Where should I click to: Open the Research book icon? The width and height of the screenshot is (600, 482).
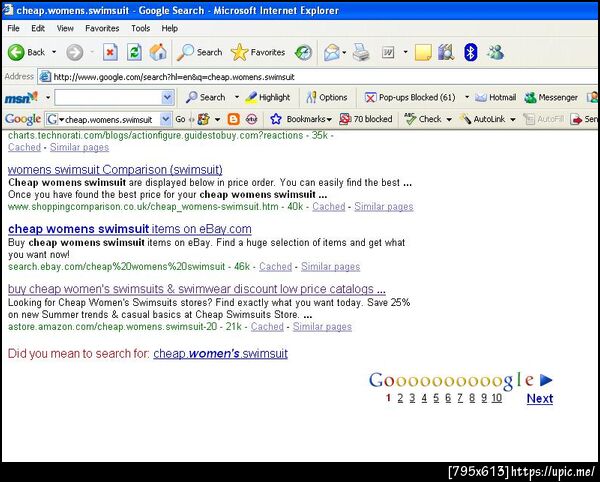click(x=446, y=52)
